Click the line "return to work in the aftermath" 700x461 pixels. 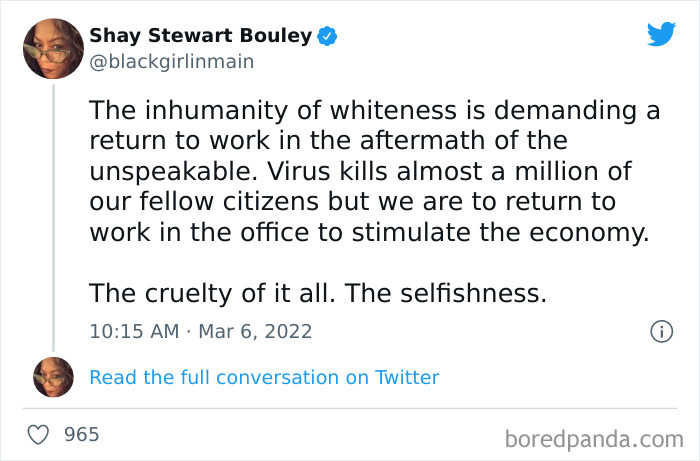pos(328,141)
